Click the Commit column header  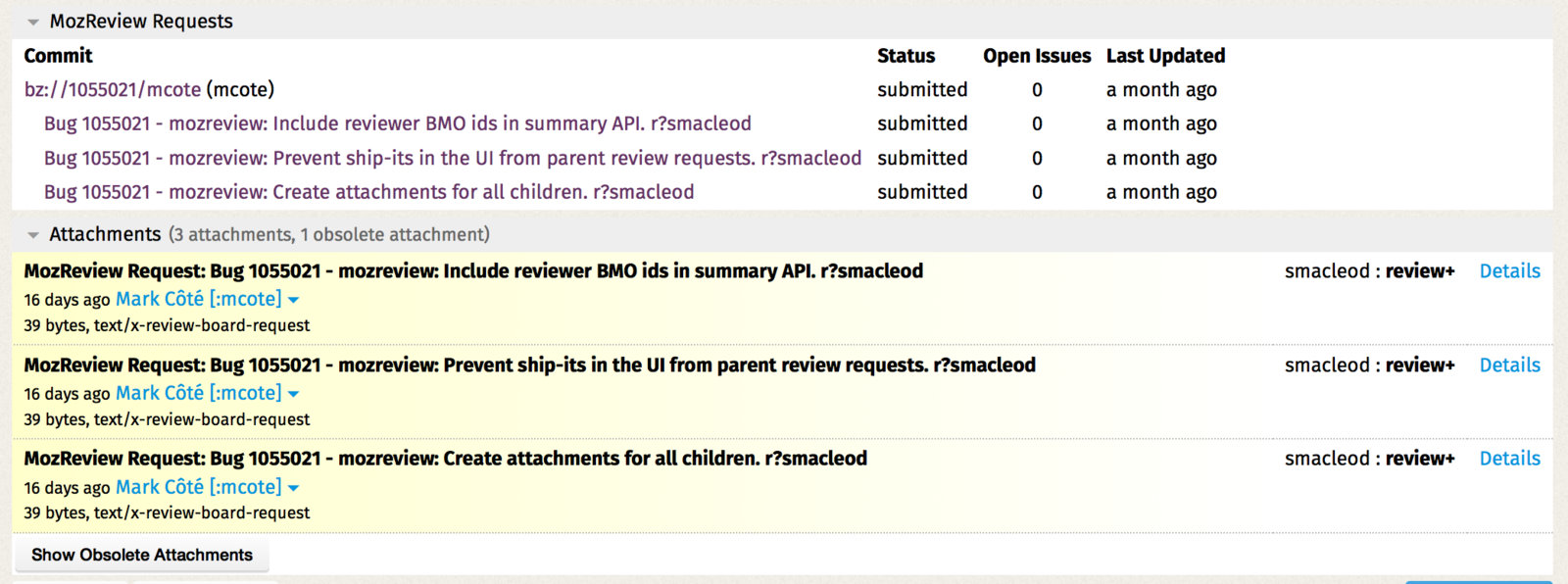point(58,56)
